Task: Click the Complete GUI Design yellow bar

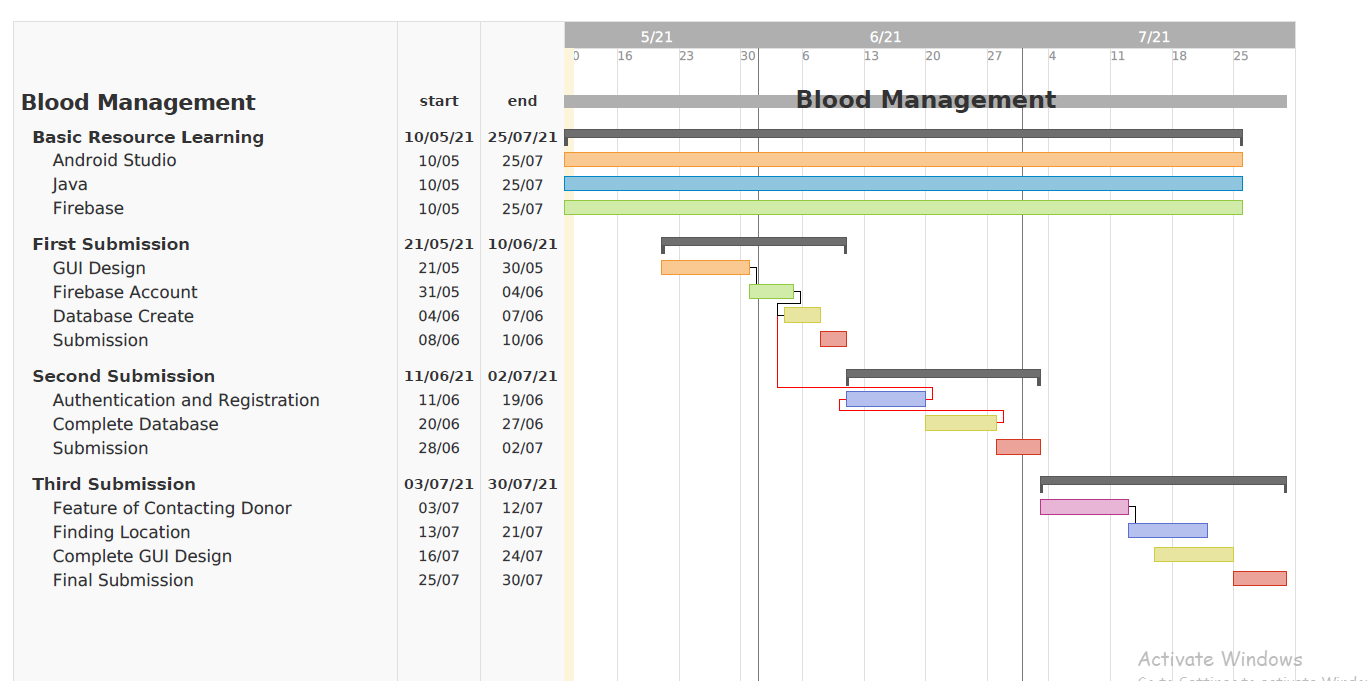Action: click(1193, 553)
